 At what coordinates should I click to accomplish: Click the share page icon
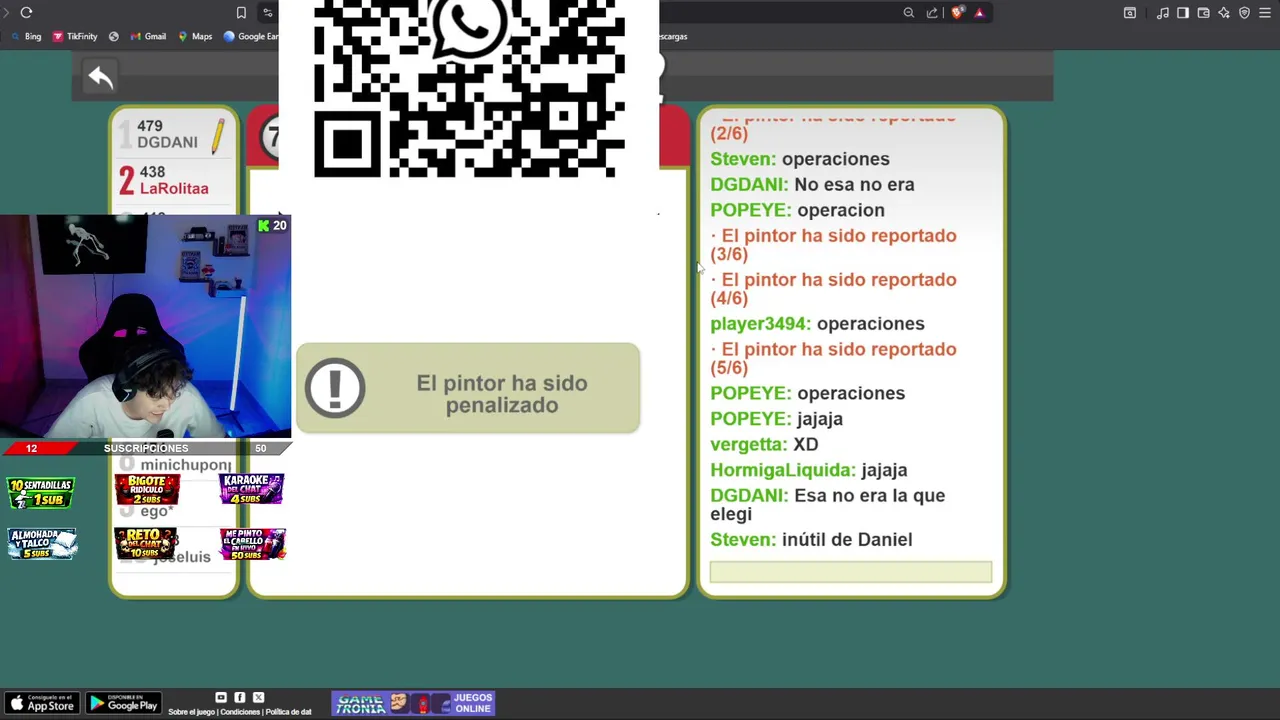(932, 13)
